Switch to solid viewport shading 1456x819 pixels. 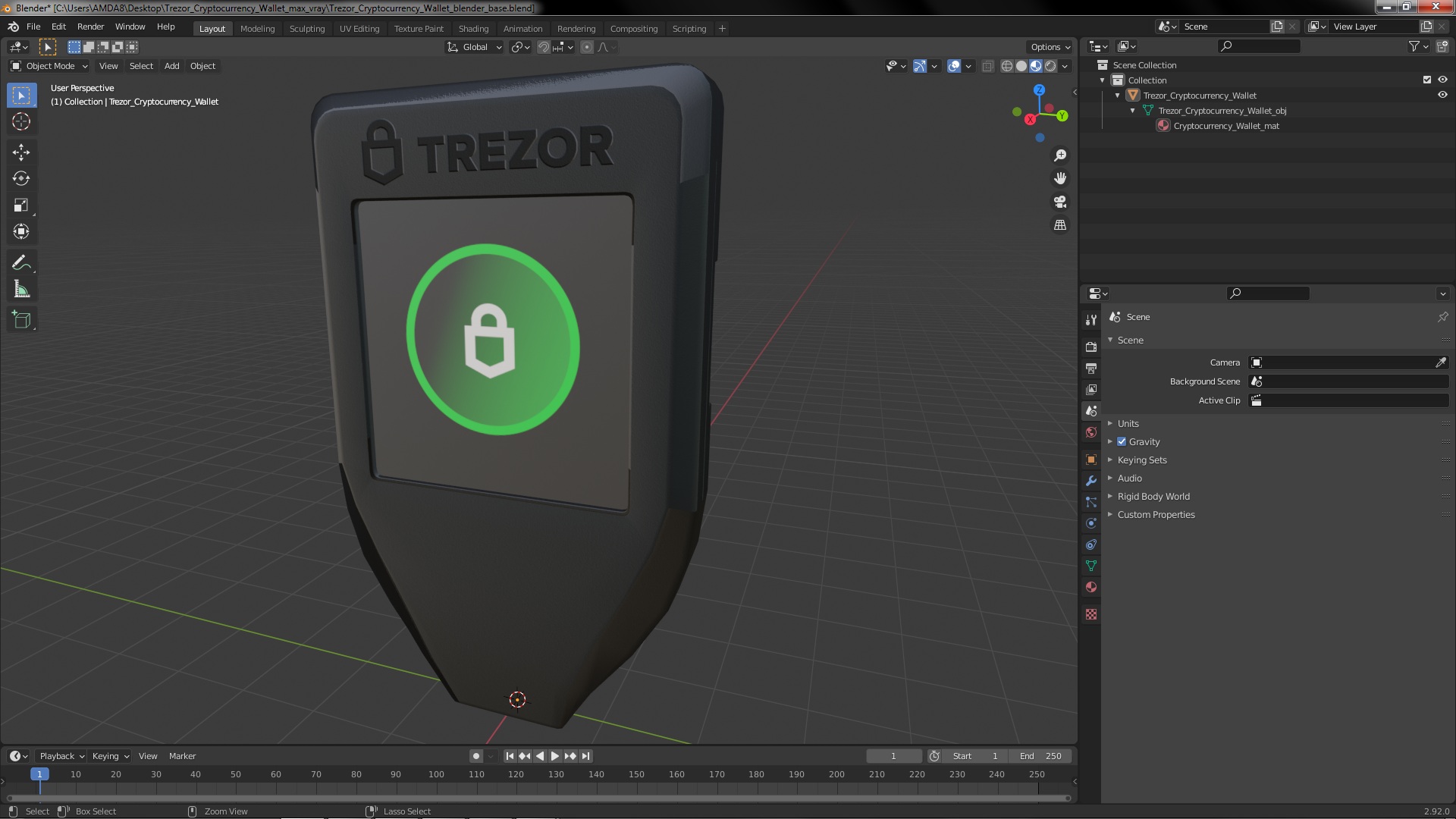click(1021, 66)
